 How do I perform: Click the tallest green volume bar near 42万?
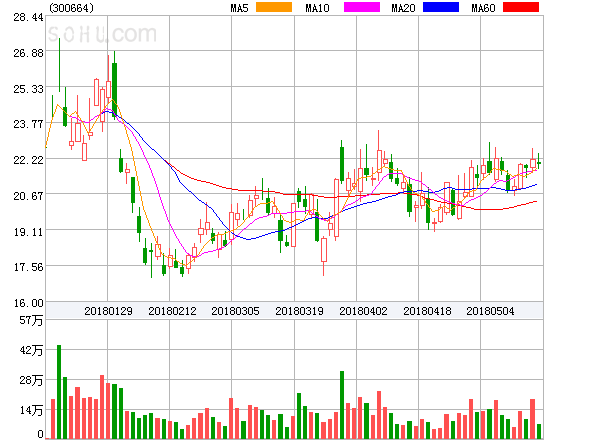(59, 392)
